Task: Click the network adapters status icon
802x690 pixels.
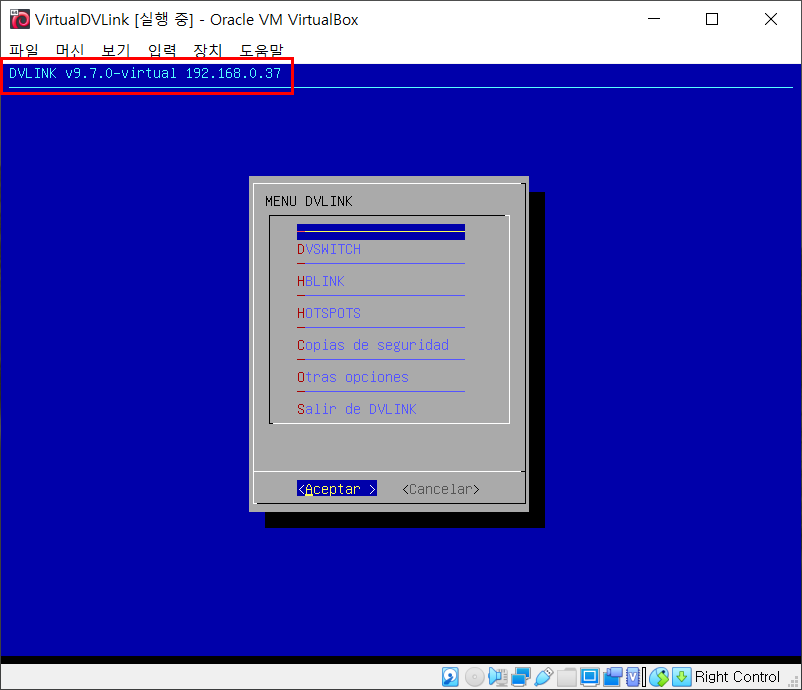Action: point(521,677)
